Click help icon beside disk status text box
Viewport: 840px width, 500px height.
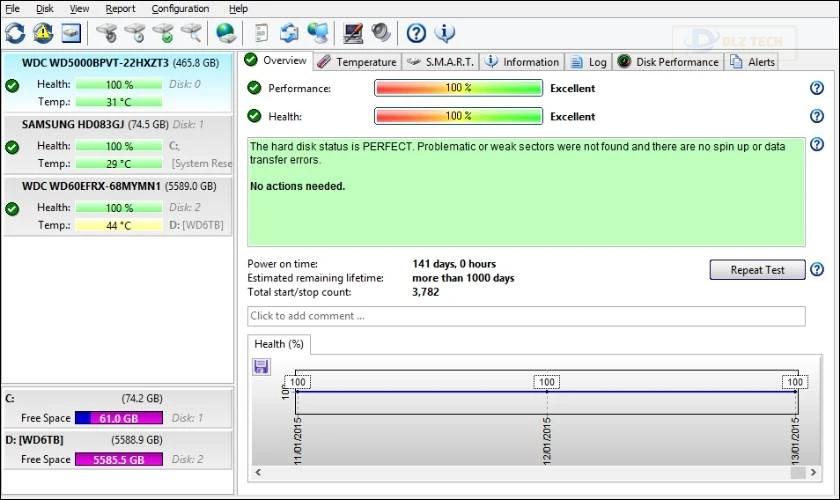816,144
